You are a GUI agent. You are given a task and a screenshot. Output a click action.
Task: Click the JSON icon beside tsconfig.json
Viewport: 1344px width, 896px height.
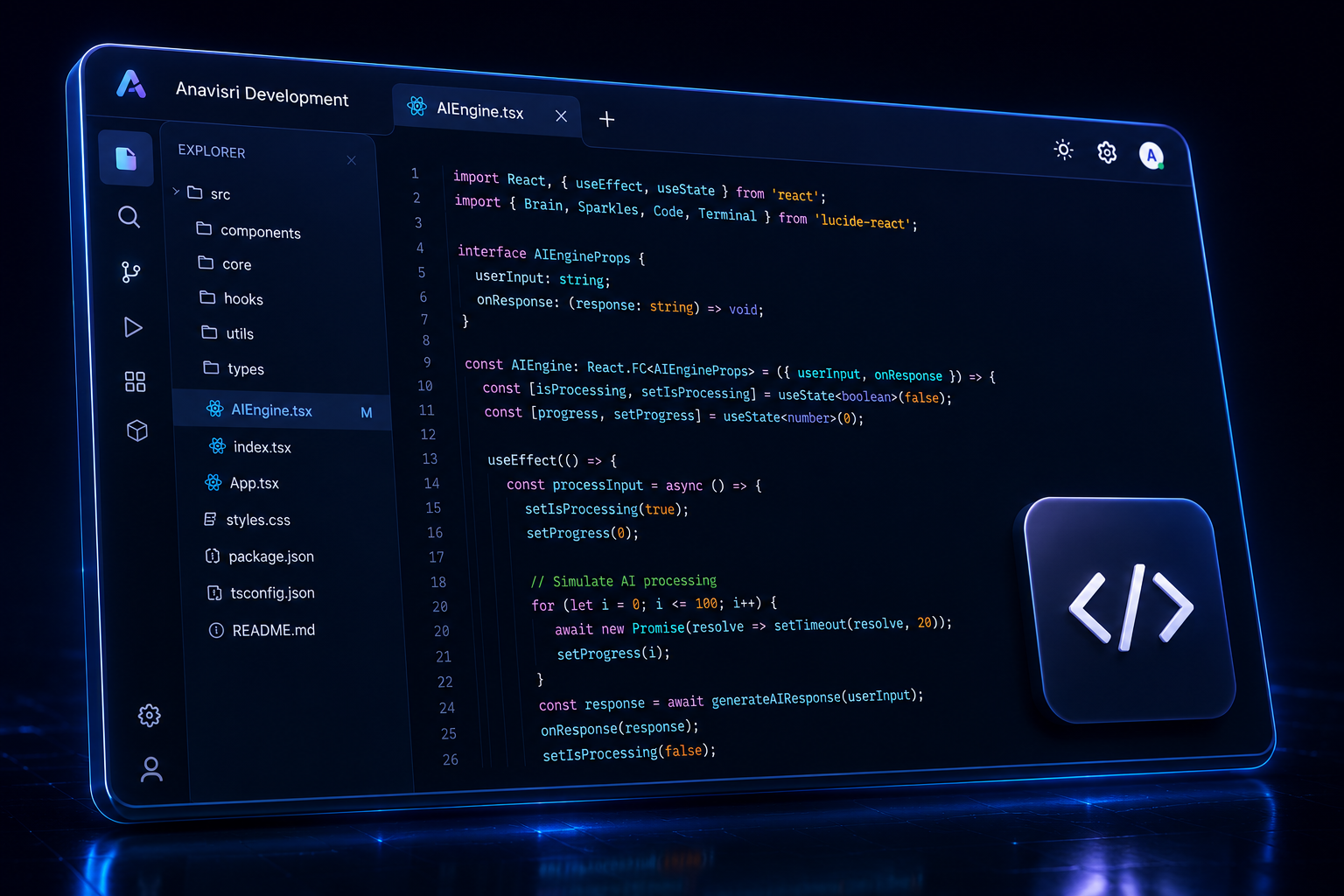coord(214,592)
